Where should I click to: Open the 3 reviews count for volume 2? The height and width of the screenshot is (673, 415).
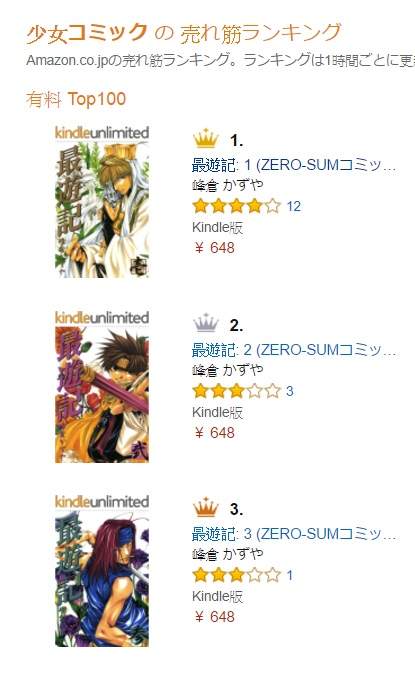pyautogui.click(x=290, y=391)
